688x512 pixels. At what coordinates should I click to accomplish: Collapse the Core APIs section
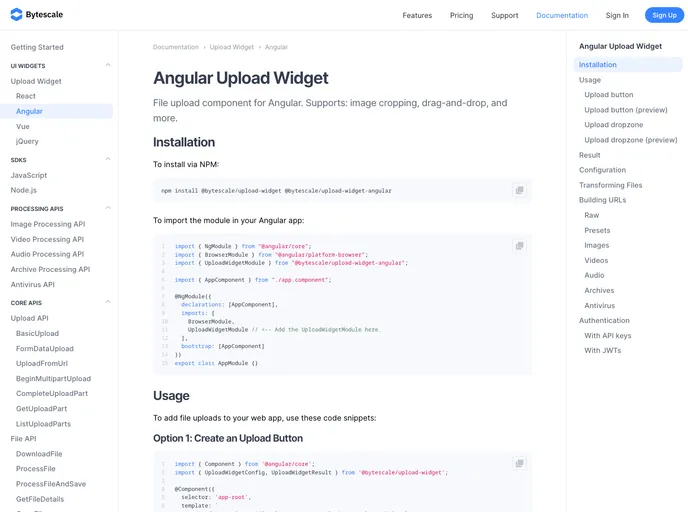108,302
